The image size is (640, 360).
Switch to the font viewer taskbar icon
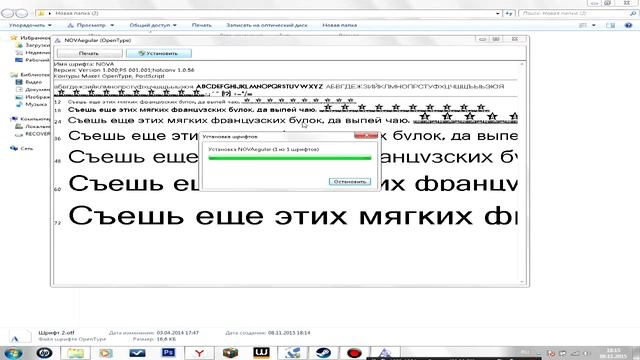385,353
